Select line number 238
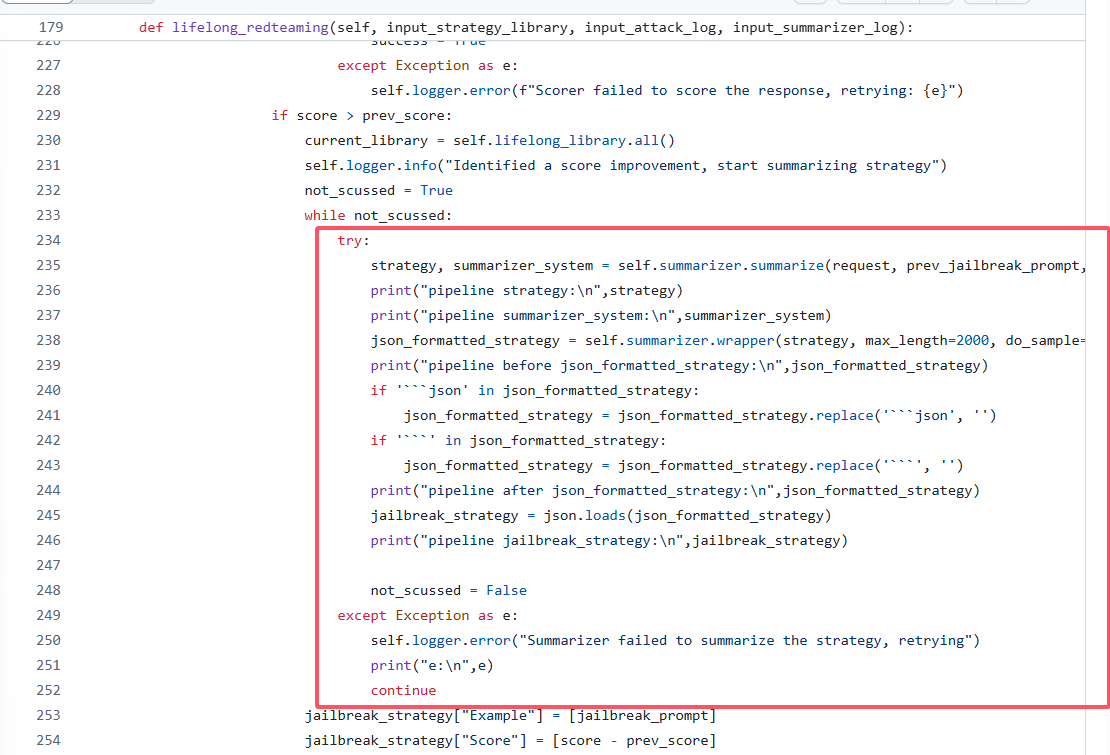This screenshot has height=755, width=1110. pyautogui.click(x=48, y=340)
